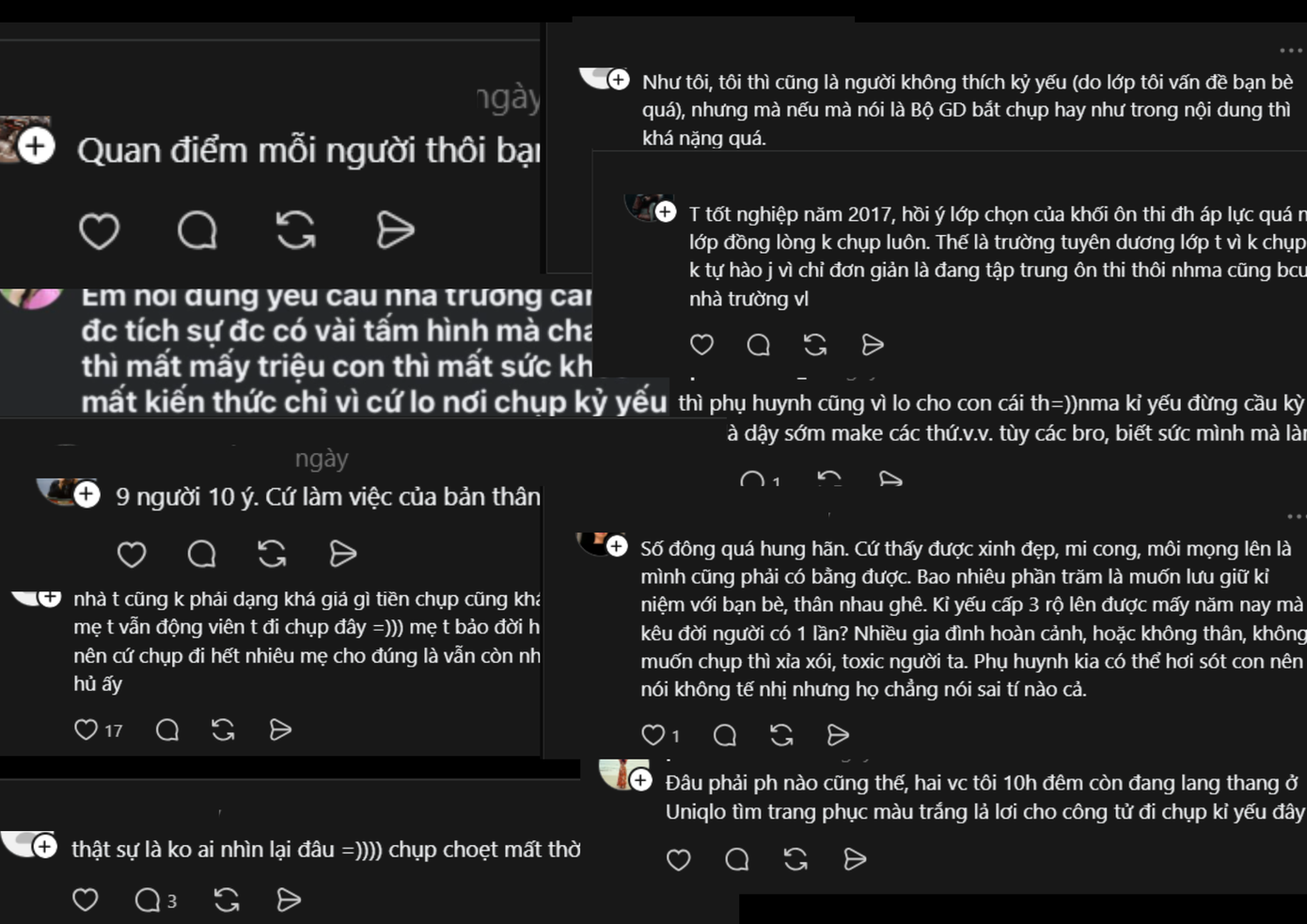This screenshot has width=1307, height=924.
Task: Repost the "Quan điểm mỗi người" comment
Action: 295,230
